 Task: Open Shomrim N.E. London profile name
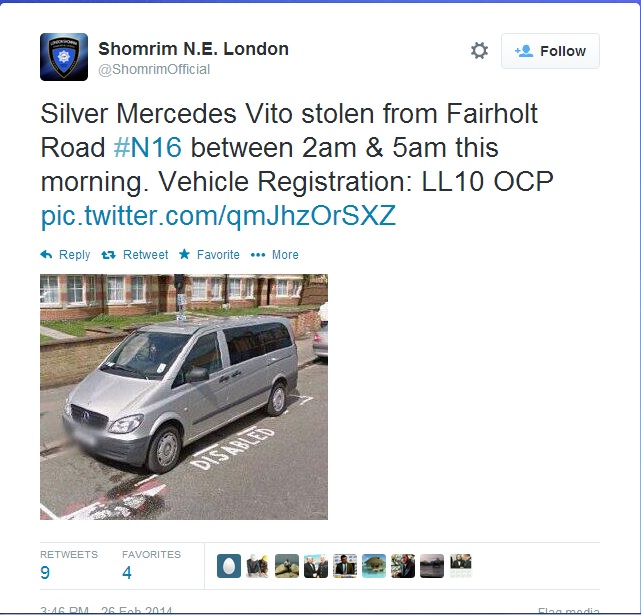pyautogui.click(x=193, y=49)
